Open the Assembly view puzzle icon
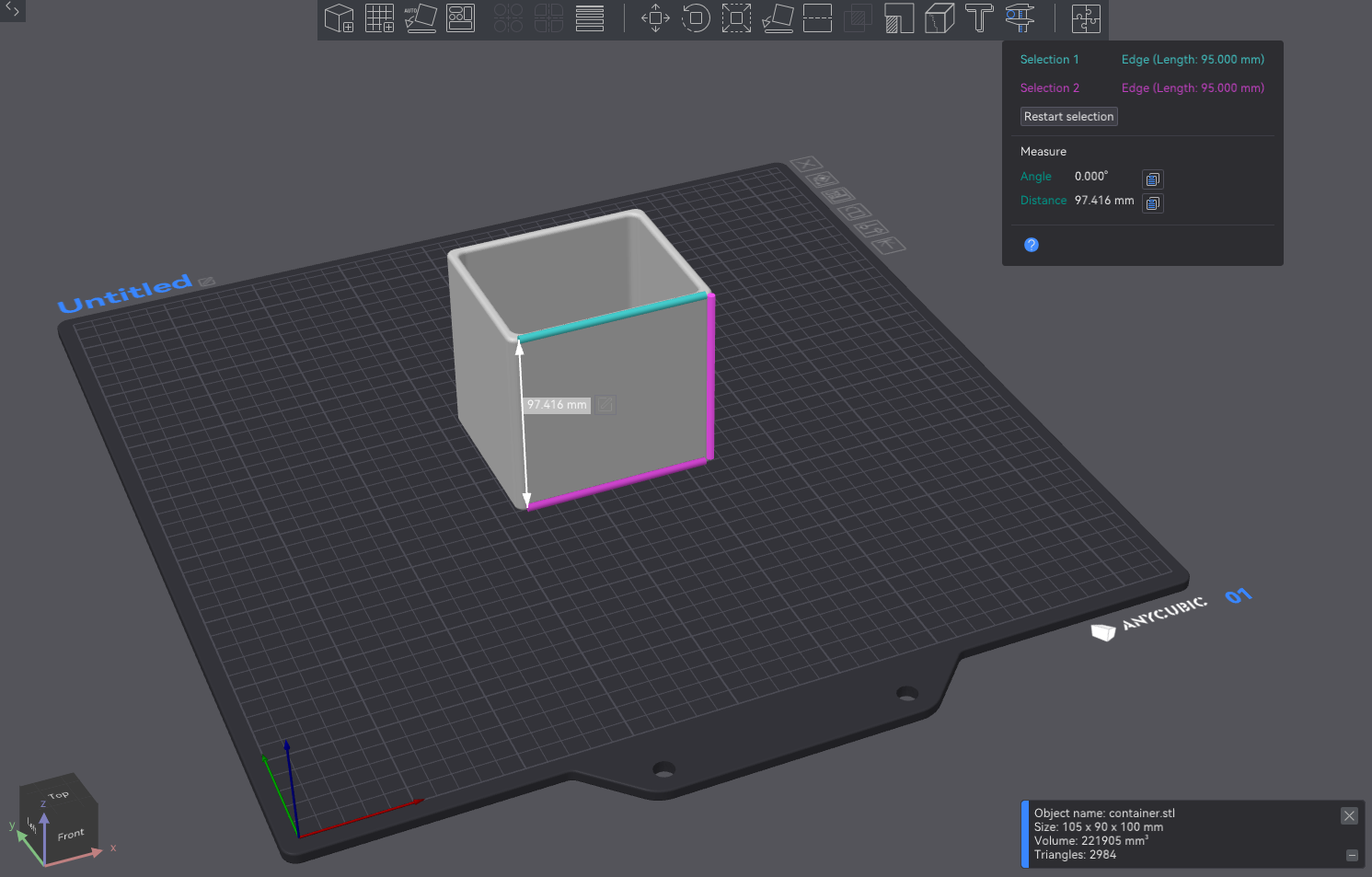 (x=1086, y=18)
